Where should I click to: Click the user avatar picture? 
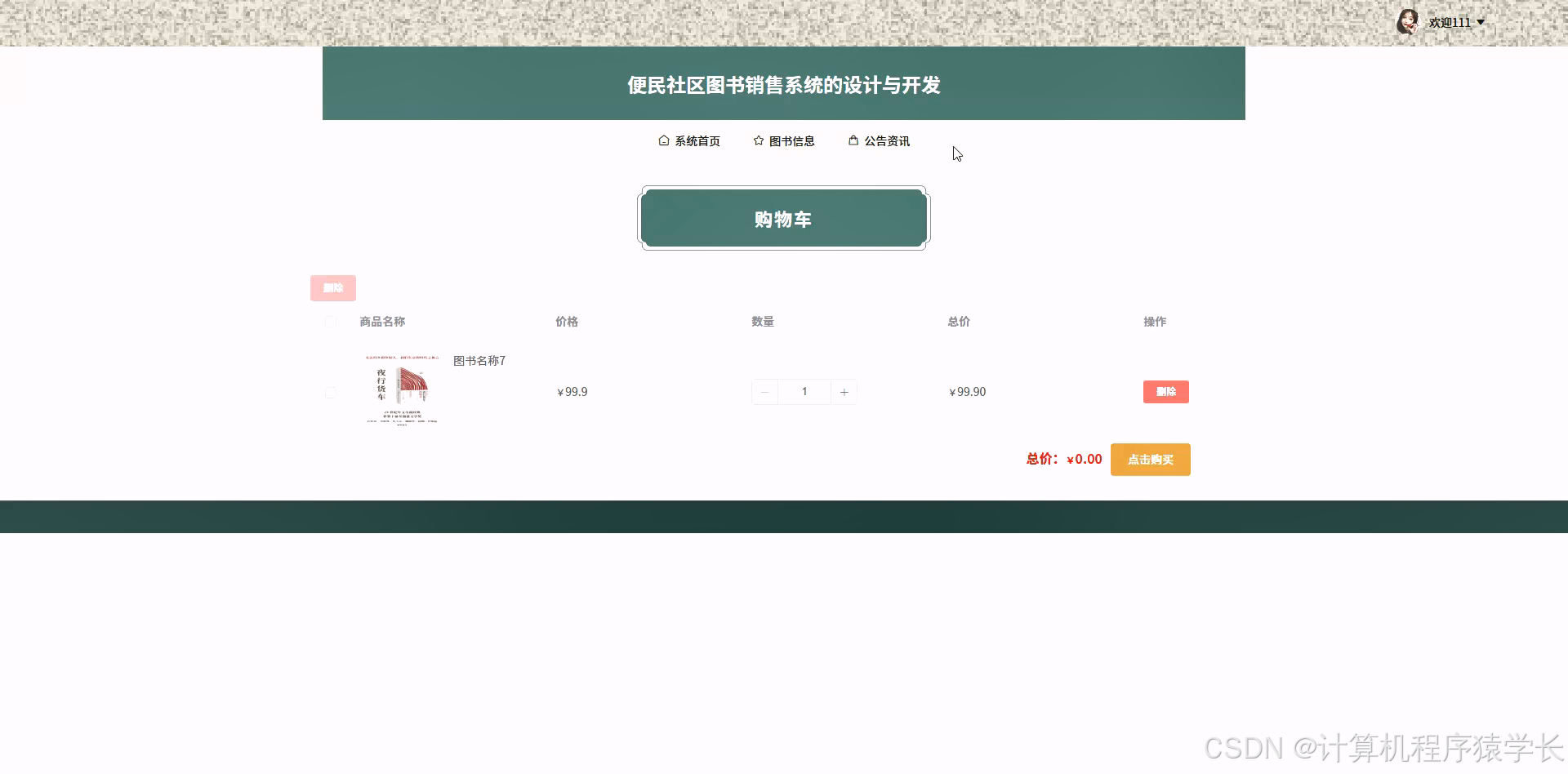[x=1408, y=22]
